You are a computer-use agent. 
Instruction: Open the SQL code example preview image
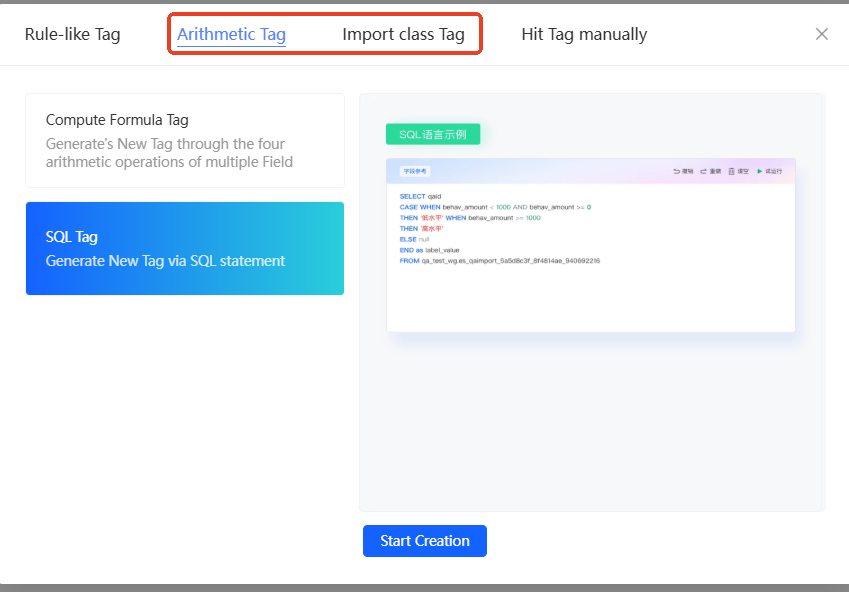pos(591,245)
